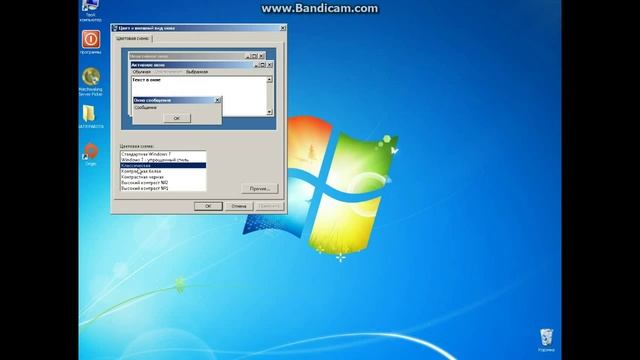
Task: Click the preview scrollbar down arrow
Action: click(x=269, y=112)
